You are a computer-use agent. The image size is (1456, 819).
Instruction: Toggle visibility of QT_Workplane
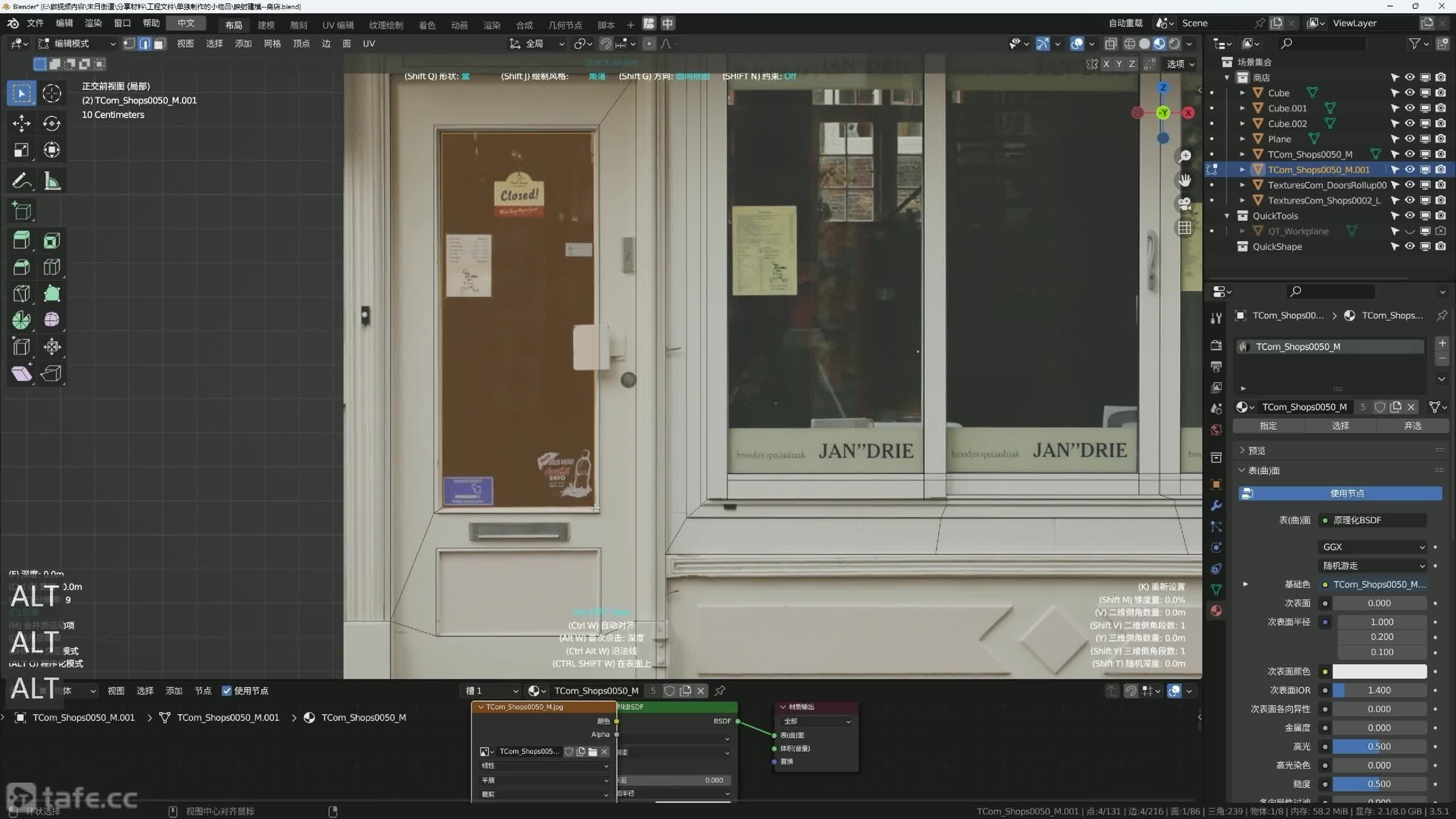(1410, 231)
